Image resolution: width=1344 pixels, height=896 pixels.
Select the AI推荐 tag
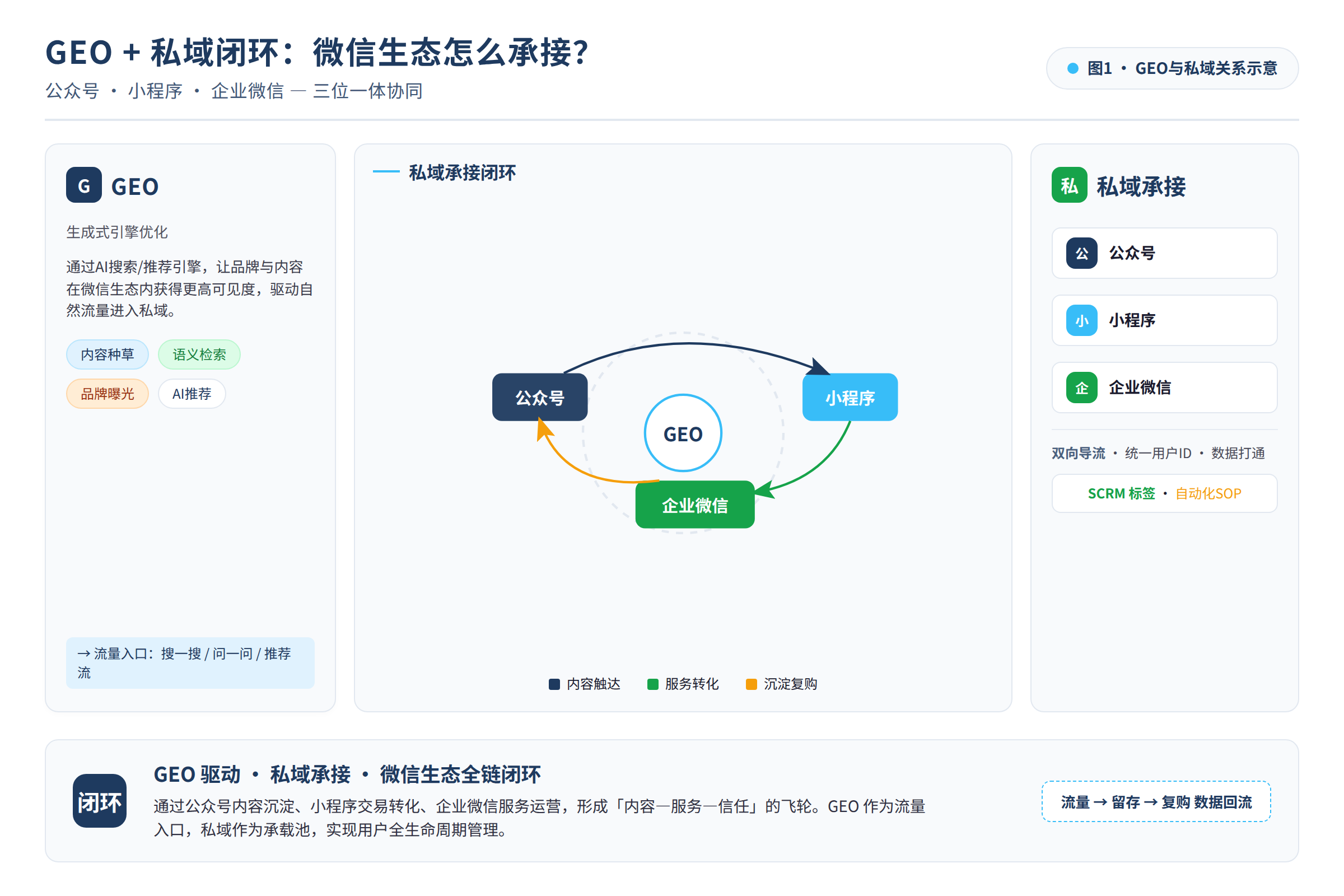(192, 394)
